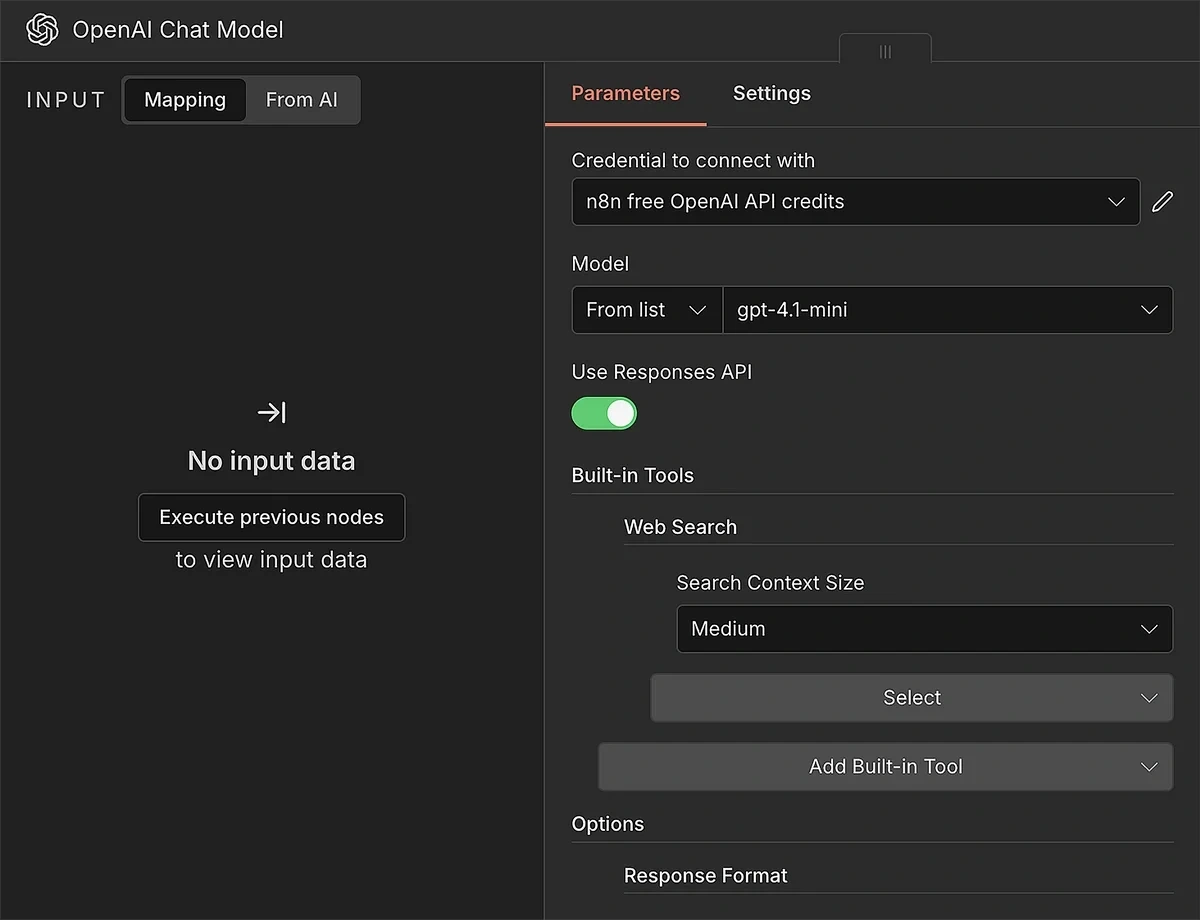
Task: Open the Parameters tab
Action: pyautogui.click(x=625, y=93)
